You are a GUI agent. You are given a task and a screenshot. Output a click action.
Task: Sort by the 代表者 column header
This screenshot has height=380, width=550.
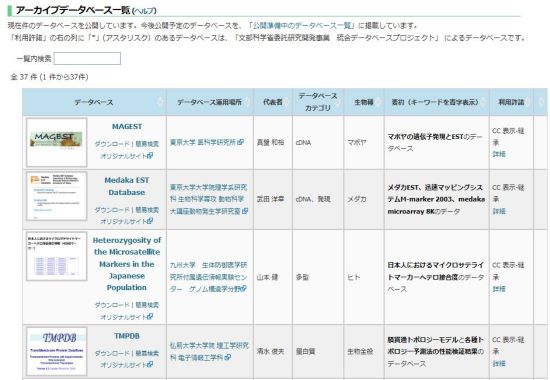tap(273, 102)
